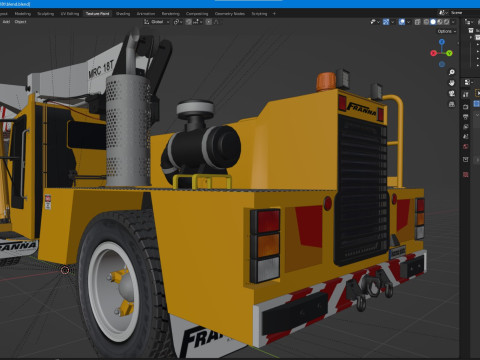Open the pivot point dropdown

178,22
